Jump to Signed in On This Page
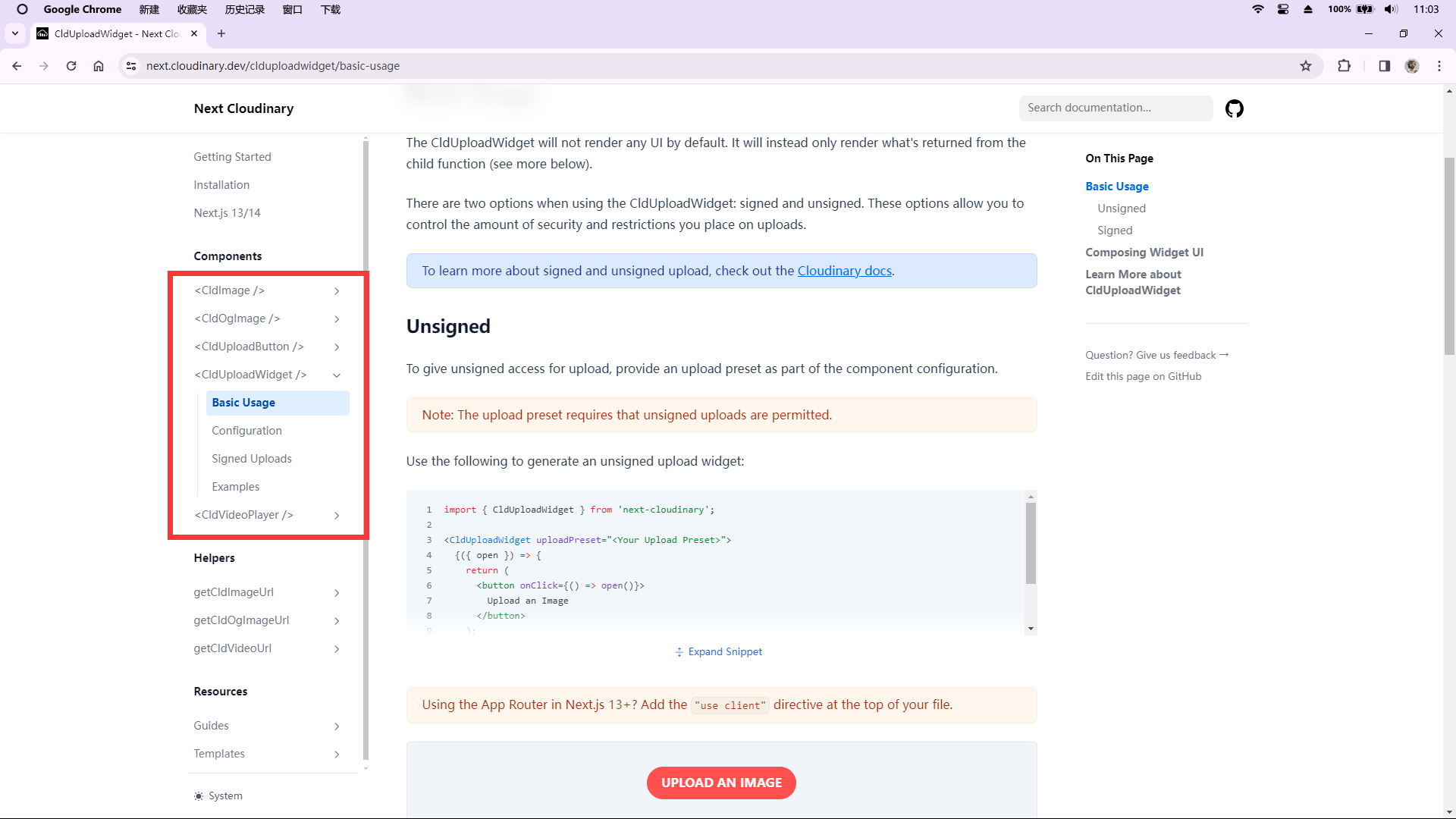Screen dimensions: 1456x819 (x=1115, y=231)
